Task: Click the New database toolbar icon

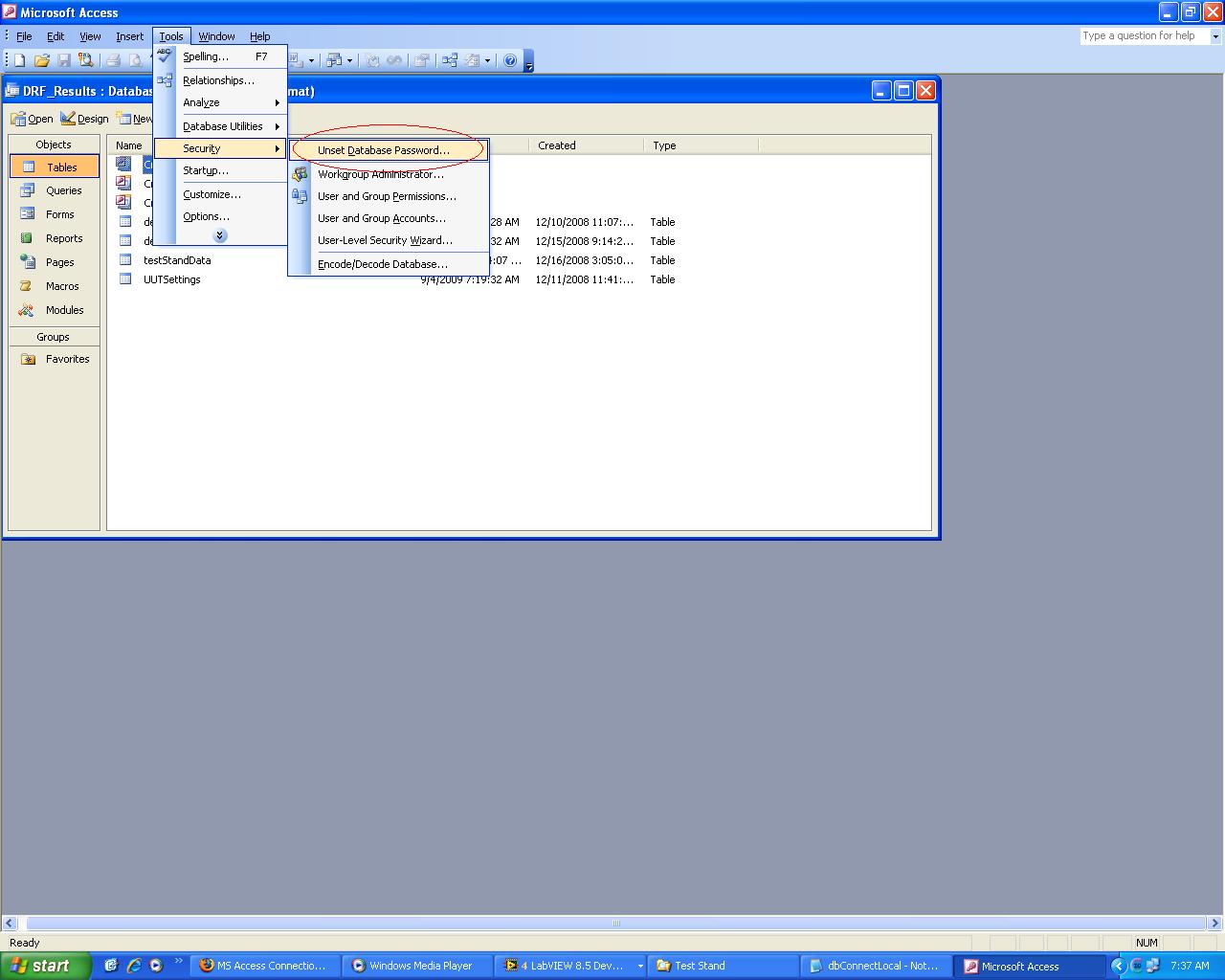Action: tap(19, 60)
